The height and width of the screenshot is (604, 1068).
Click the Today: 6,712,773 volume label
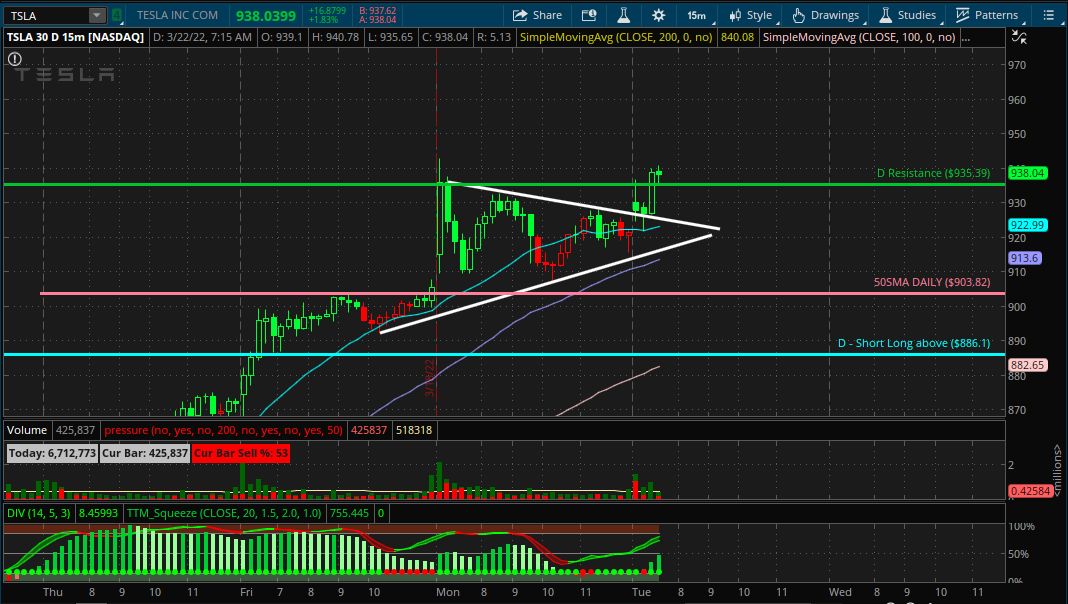[52, 454]
